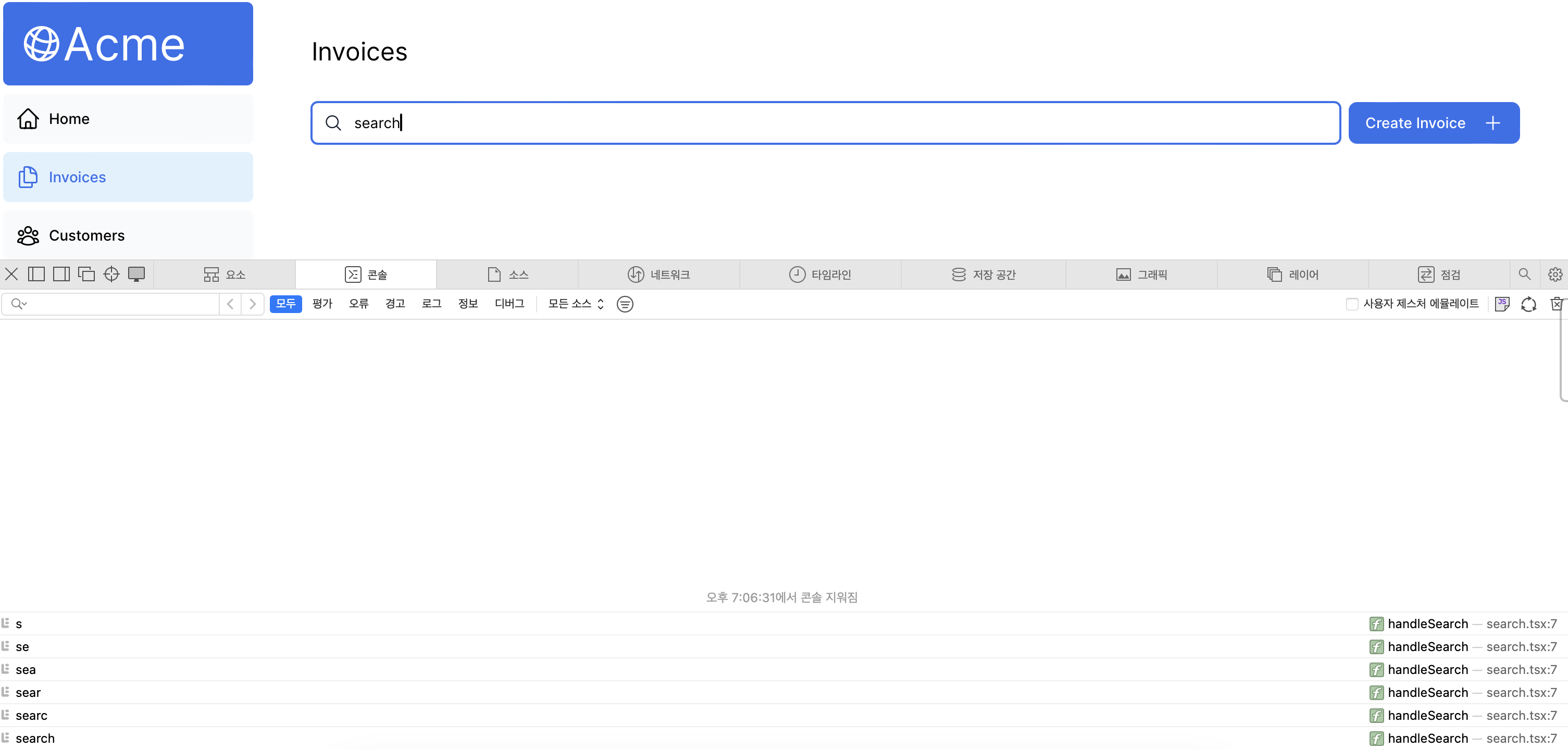Switch to the 요소 tab

point(225,274)
